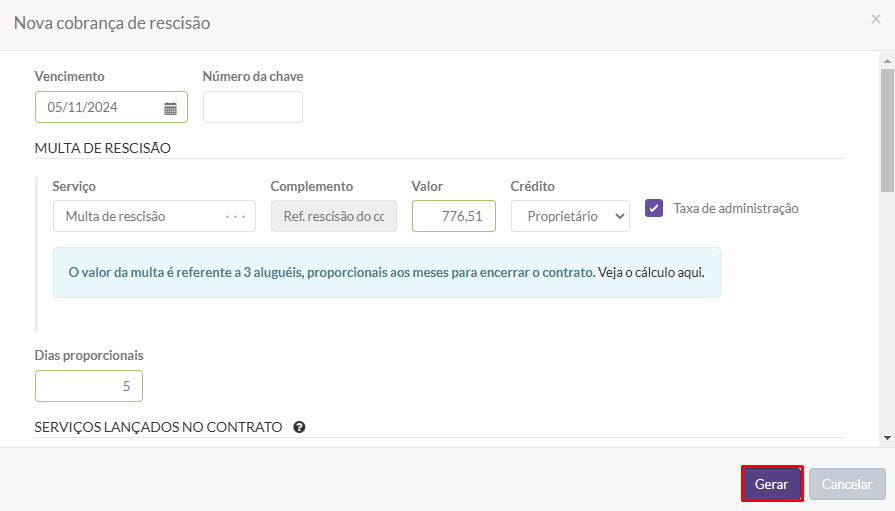
Task: Open service lookup via the three dots icon
Action: coord(235,216)
